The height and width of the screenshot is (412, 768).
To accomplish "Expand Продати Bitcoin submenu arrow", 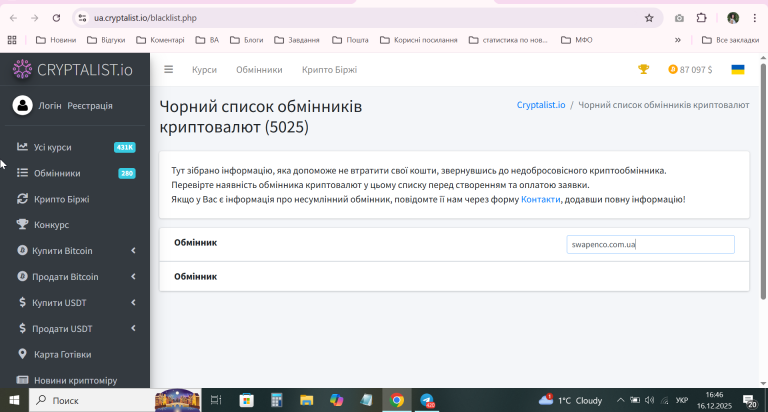I will (x=133, y=277).
